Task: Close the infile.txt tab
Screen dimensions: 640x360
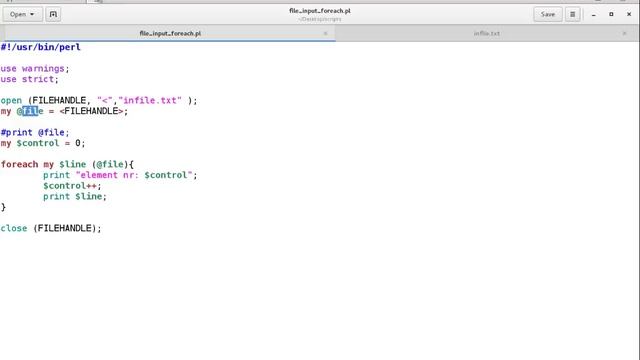Action: [x=624, y=33]
